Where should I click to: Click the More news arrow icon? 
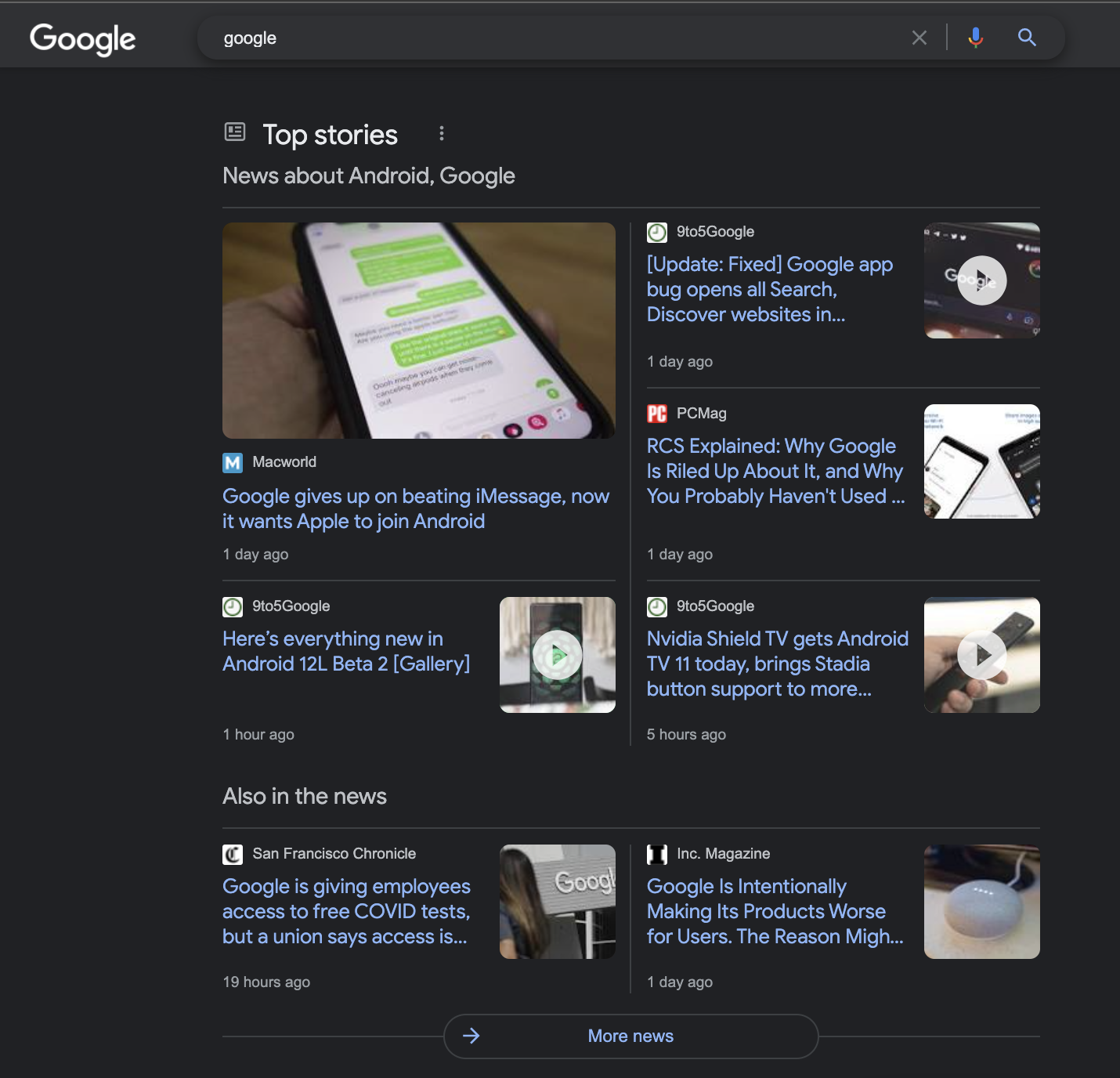click(471, 1036)
